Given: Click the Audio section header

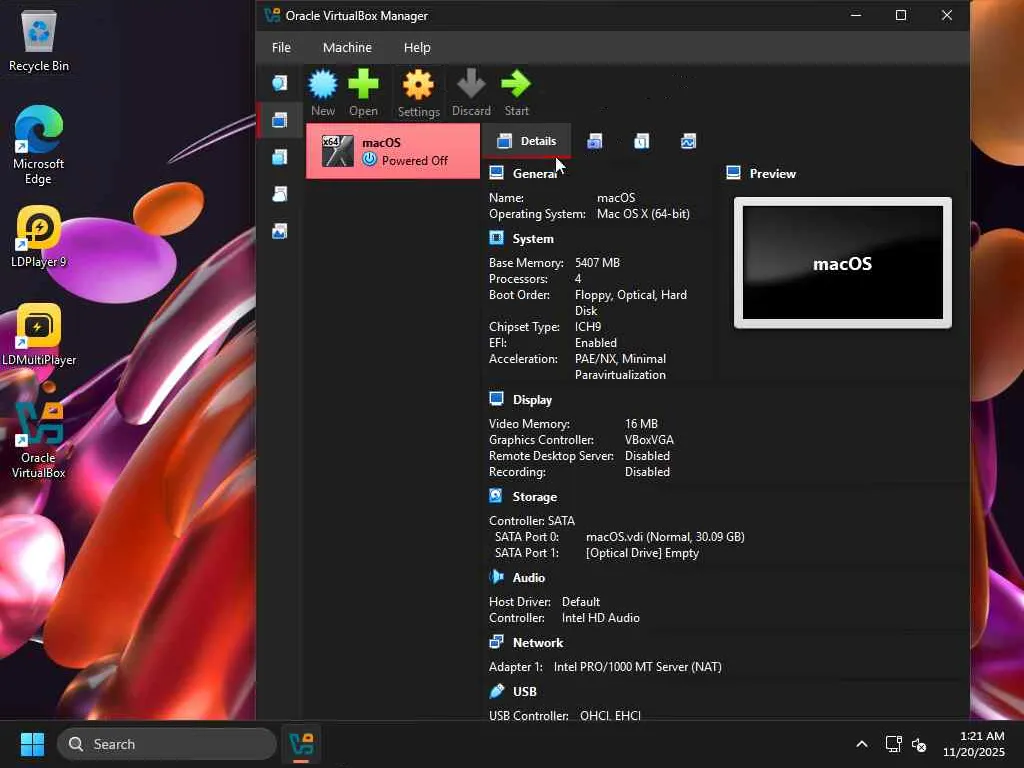Looking at the screenshot, I should pos(528,578).
